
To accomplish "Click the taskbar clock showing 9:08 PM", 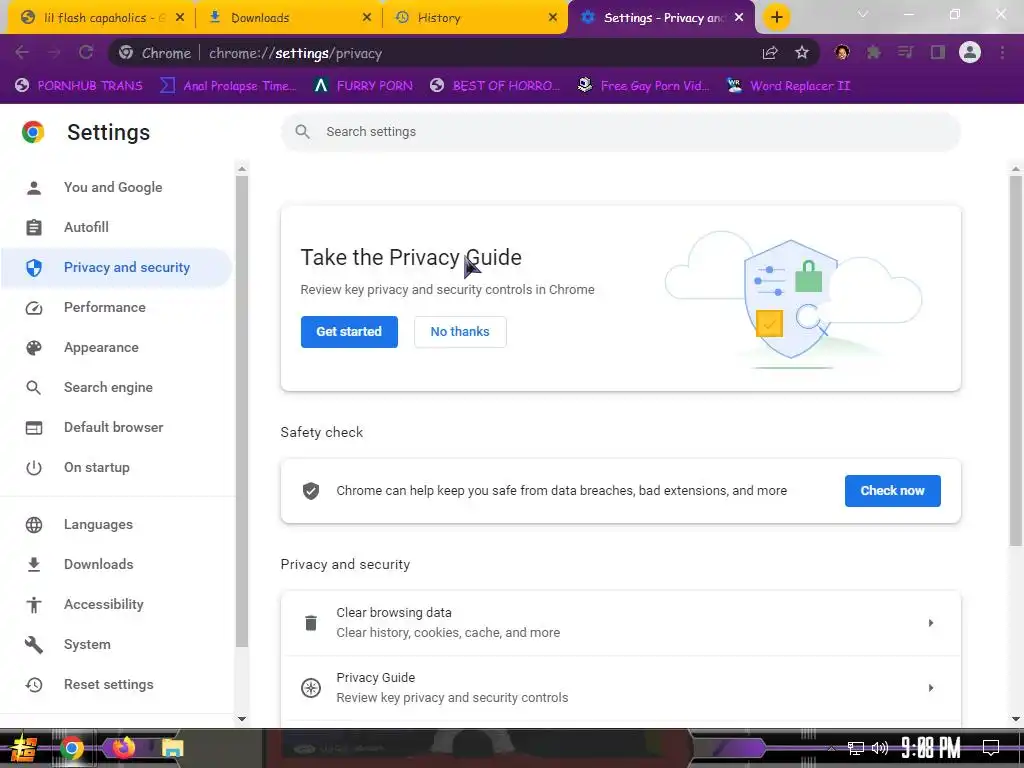I will [x=931, y=747].
